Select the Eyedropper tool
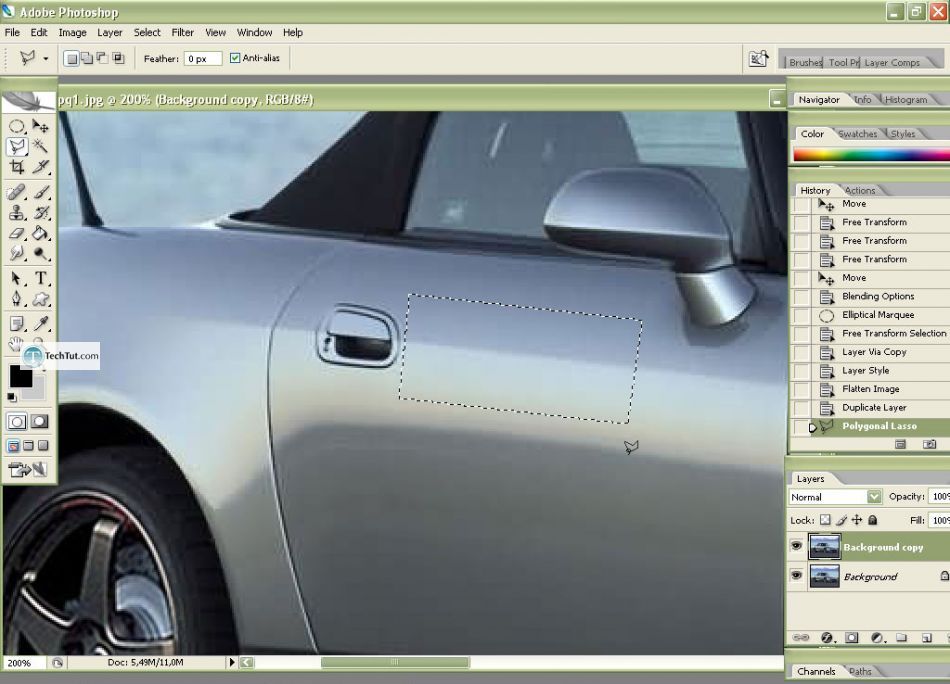The width and height of the screenshot is (950, 684). coord(40,324)
